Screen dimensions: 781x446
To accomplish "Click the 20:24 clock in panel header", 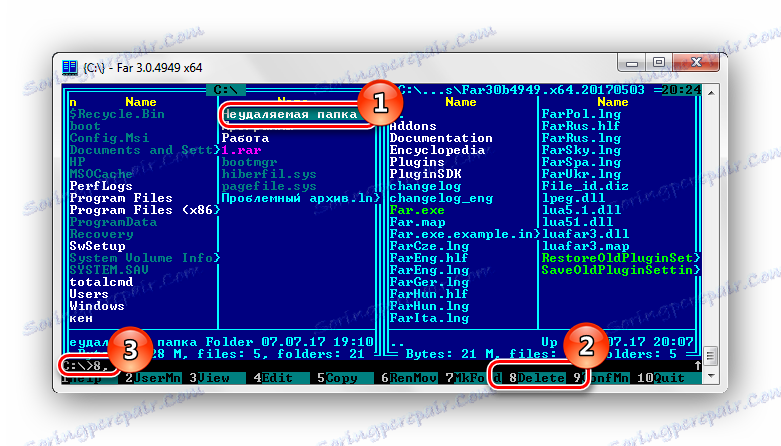I will pyautogui.click(x=681, y=90).
